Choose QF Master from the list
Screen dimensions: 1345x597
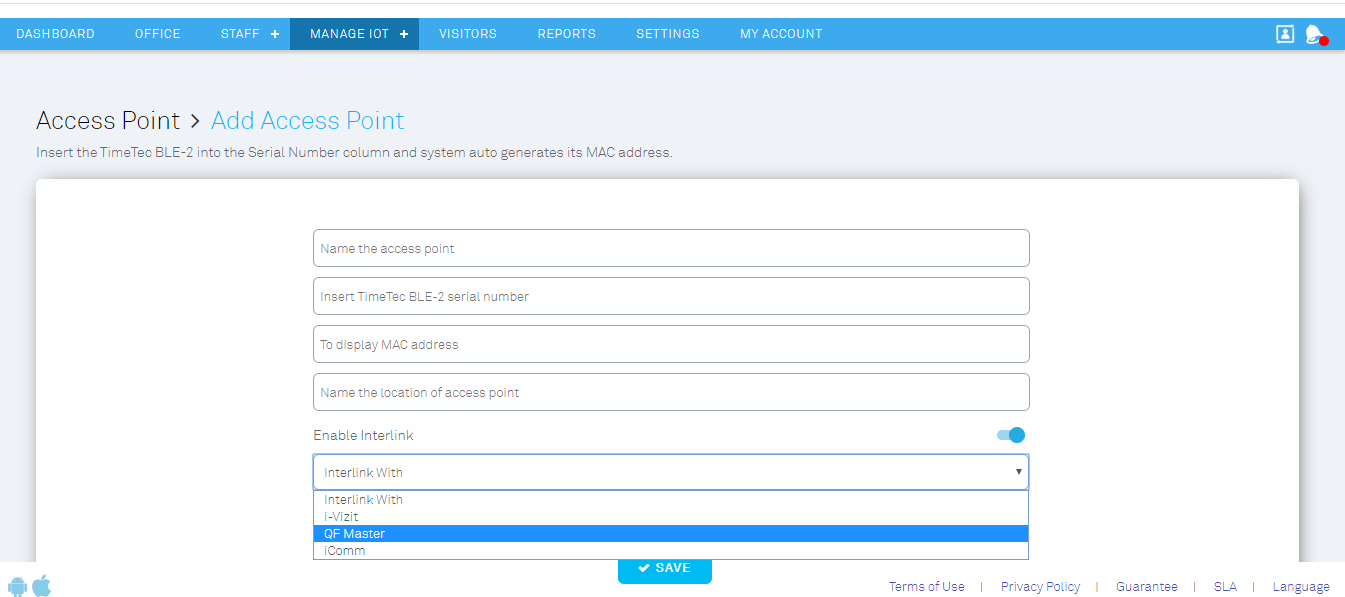(671, 533)
